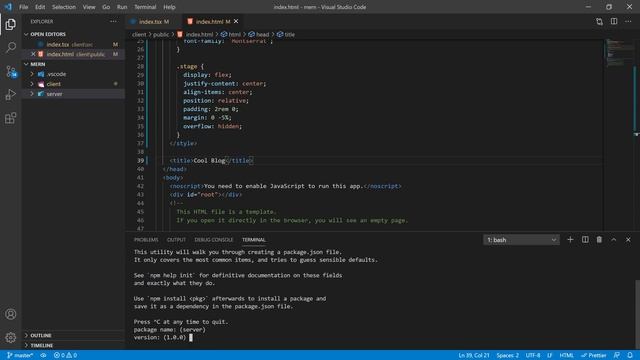This screenshot has width=640, height=360.
Task: Open the terminal selector dropdown 1: bash
Action: tap(521, 240)
